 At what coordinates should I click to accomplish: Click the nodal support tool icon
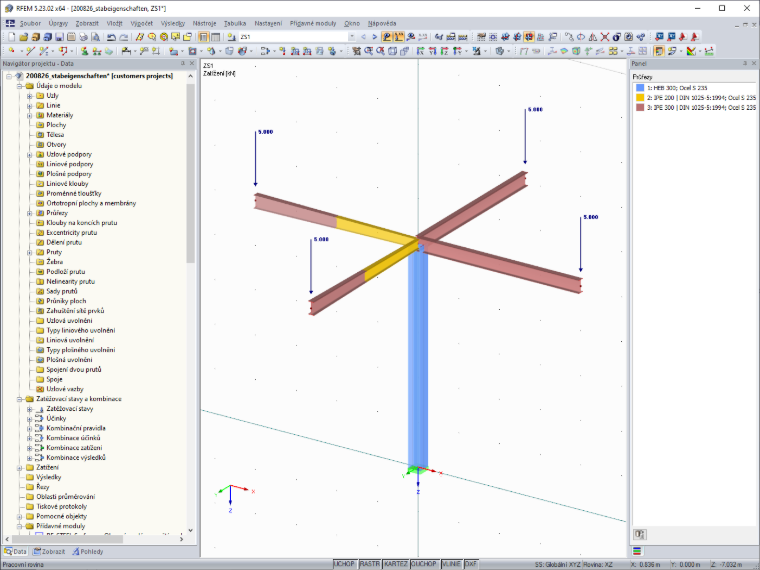[x=84, y=51]
